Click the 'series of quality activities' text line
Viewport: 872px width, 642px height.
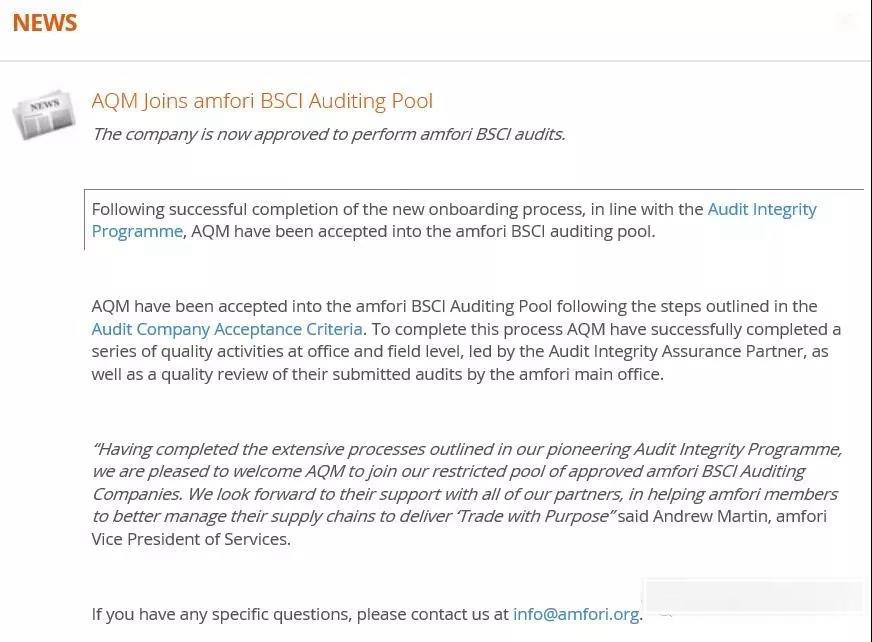[x=460, y=352]
